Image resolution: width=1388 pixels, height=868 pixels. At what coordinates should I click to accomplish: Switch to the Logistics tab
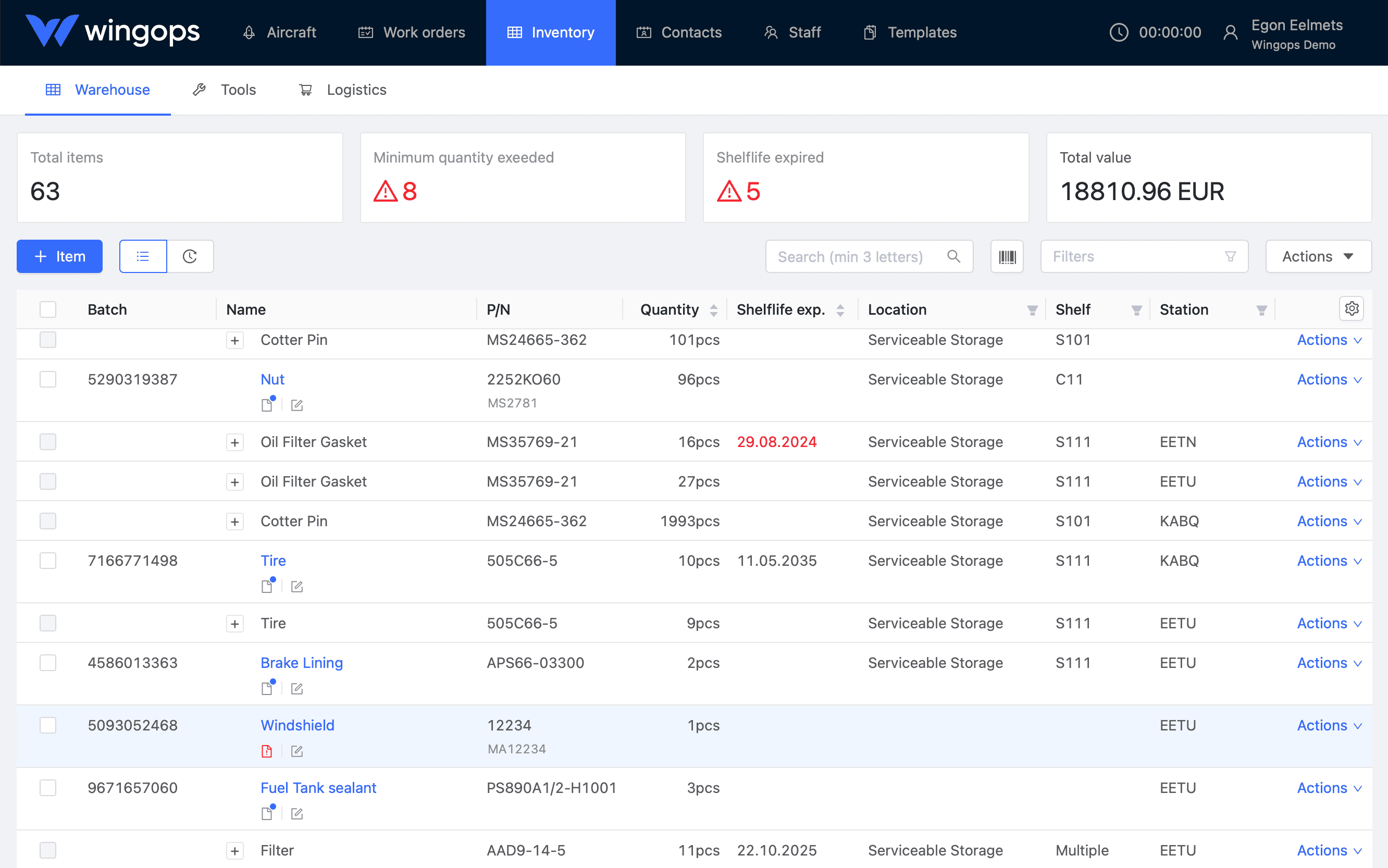[356, 89]
